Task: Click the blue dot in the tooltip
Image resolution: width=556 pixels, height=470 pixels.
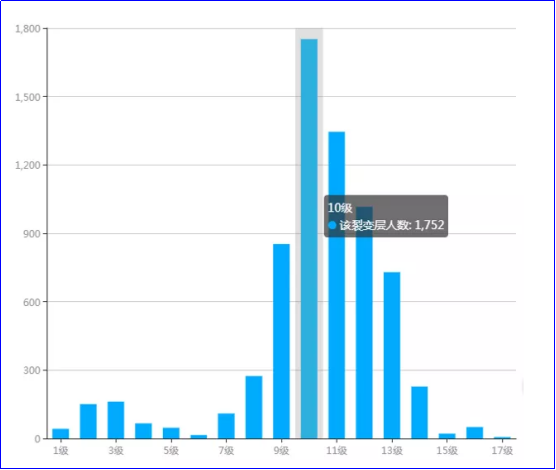Action: point(332,225)
